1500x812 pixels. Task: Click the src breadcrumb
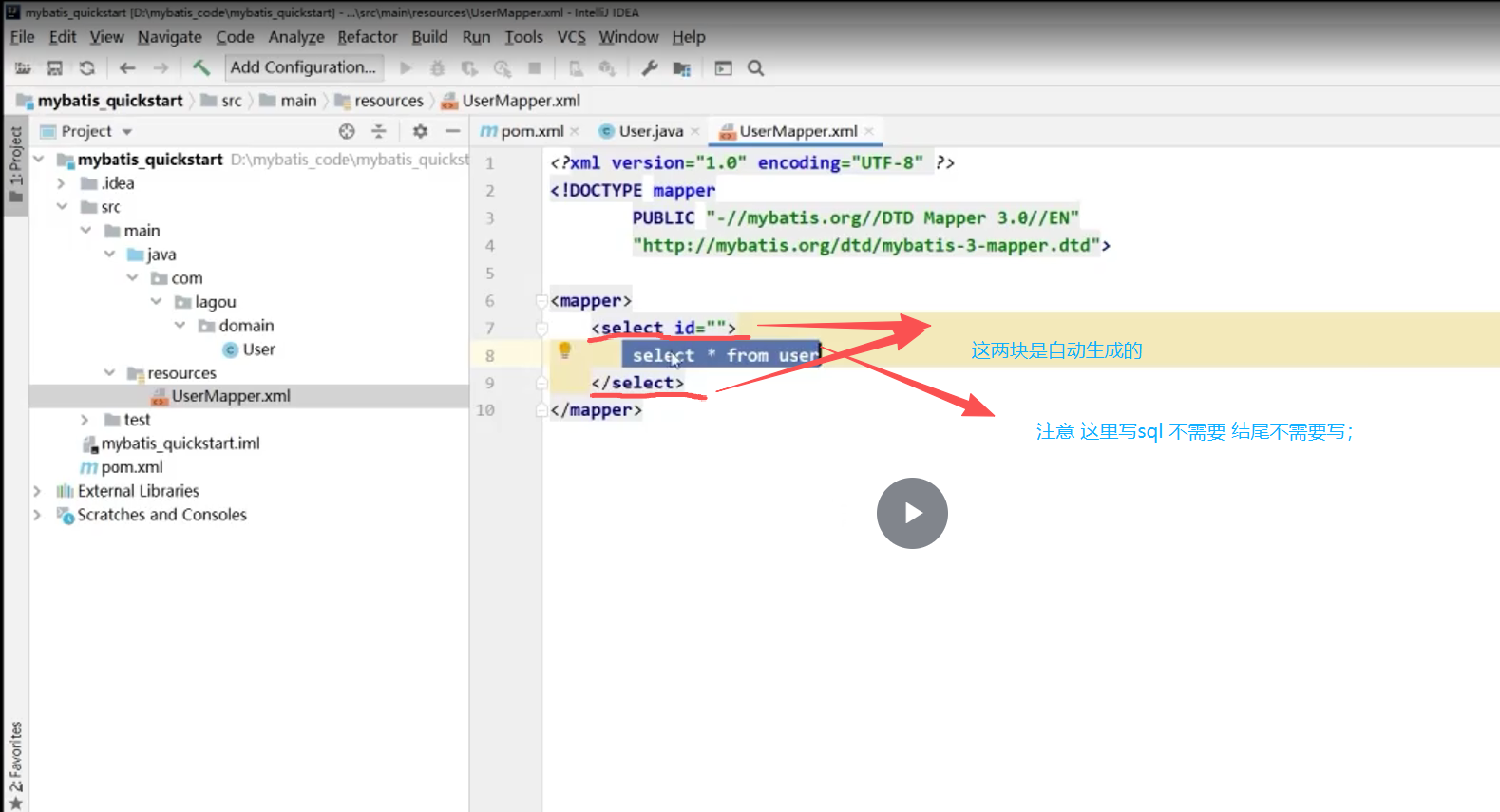click(222, 101)
